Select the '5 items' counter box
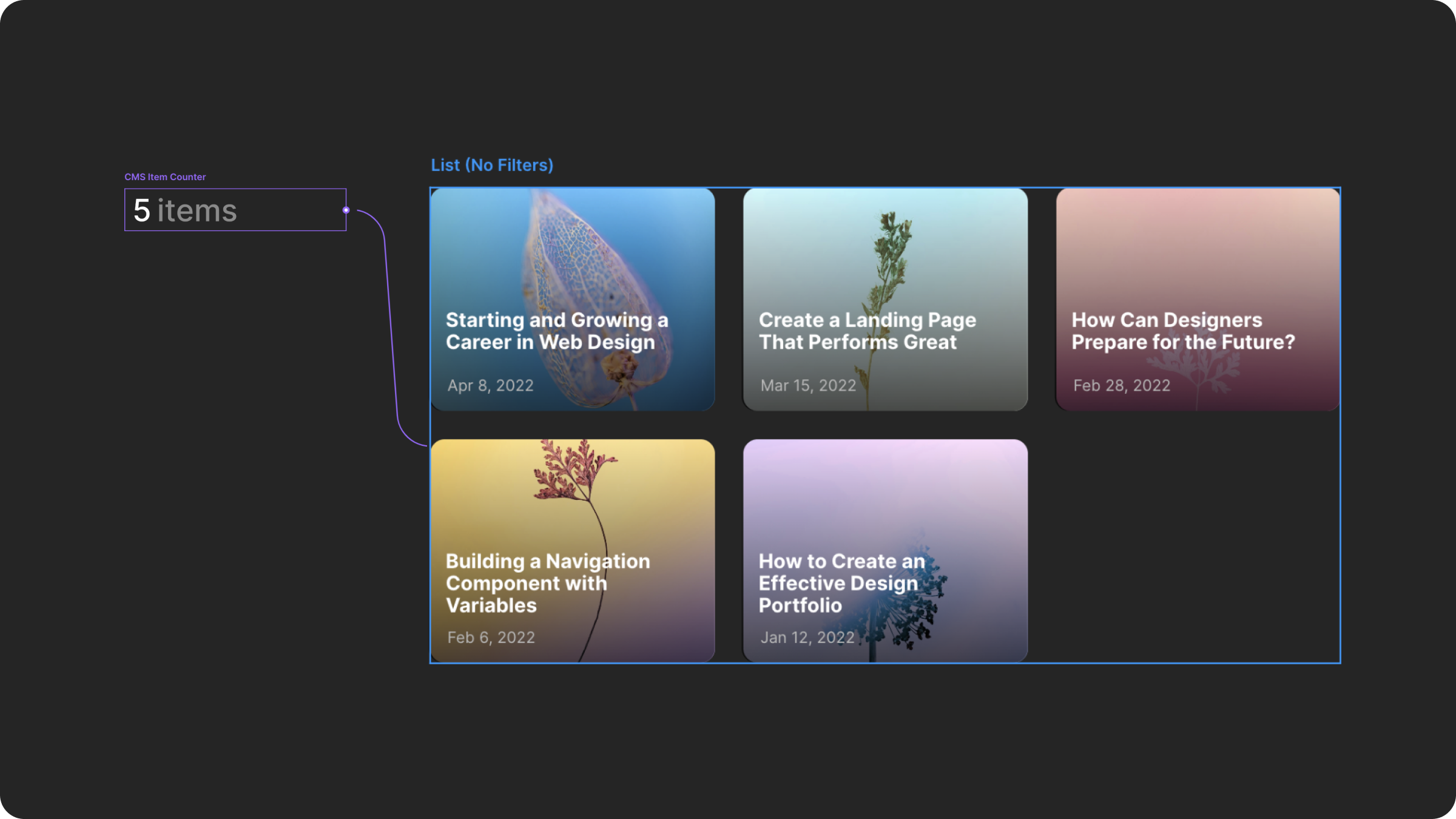Screen dimensions: 1456x819 click(235, 210)
